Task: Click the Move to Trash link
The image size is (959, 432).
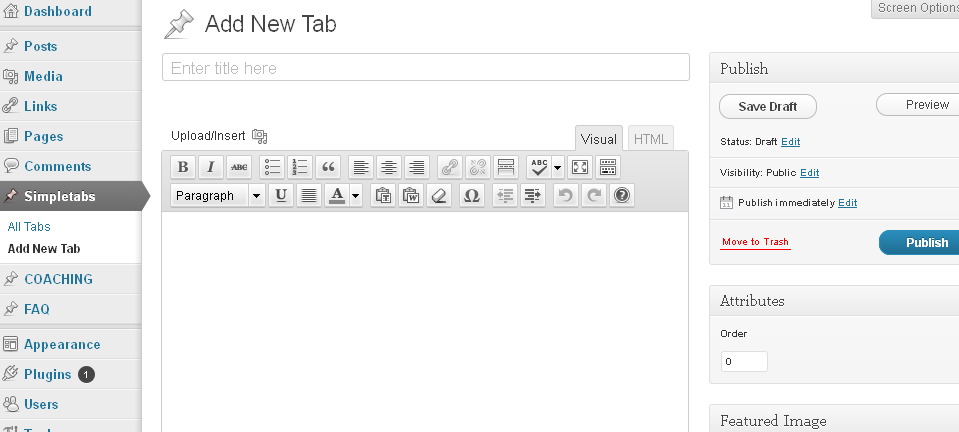Action: point(755,242)
